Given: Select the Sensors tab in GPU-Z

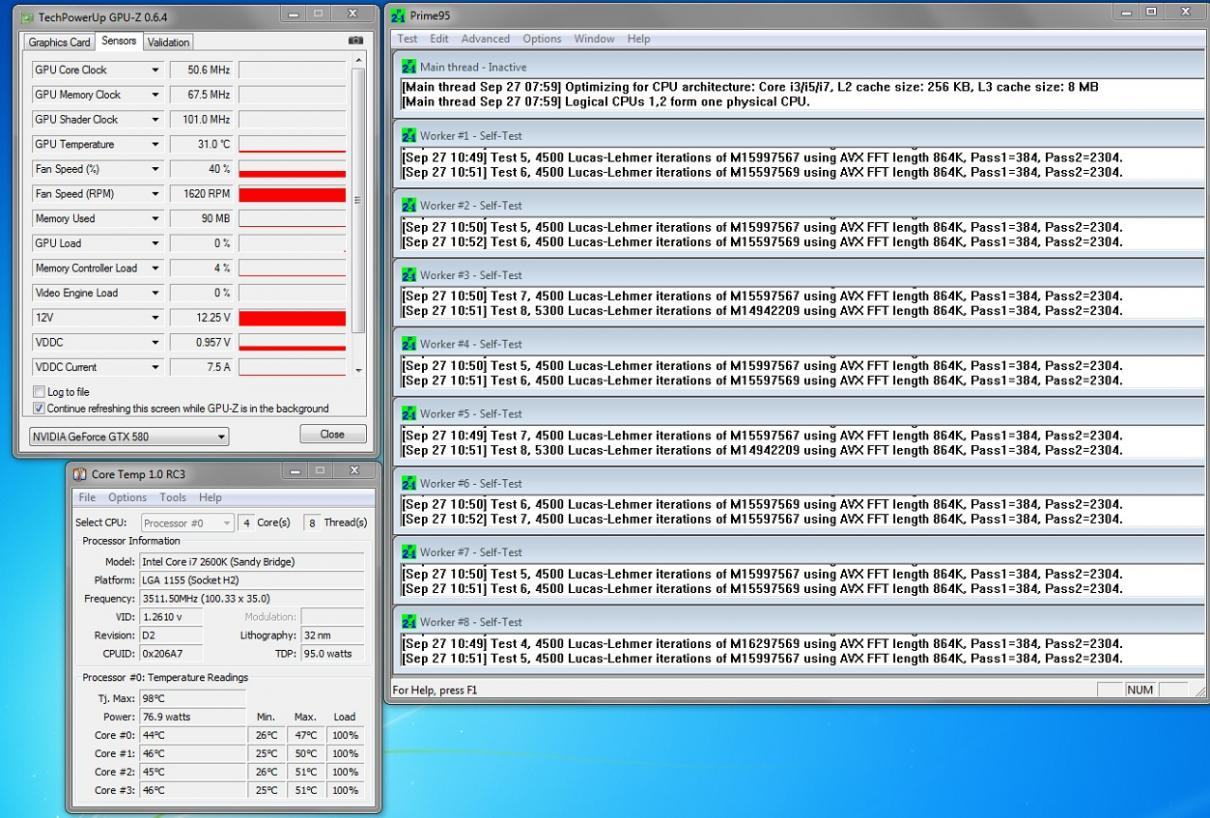Looking at the screenshot, I should [119, 41].
